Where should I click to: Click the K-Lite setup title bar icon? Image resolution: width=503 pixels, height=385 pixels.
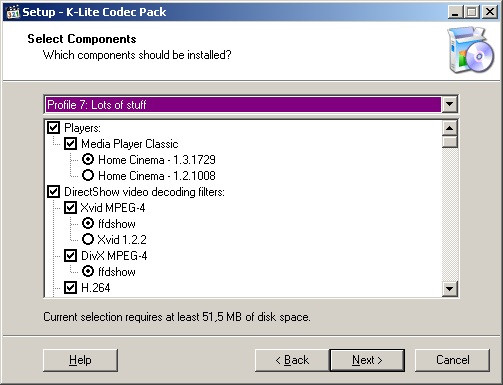coord(13,12)
